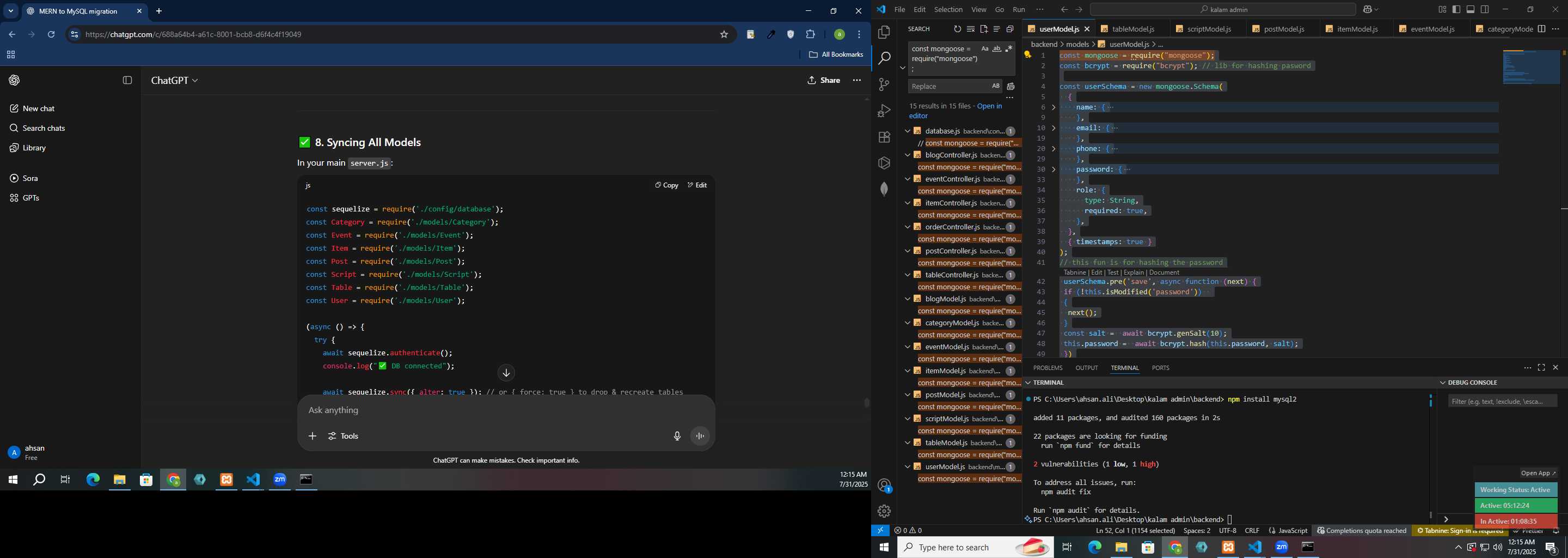Open the View menu in VS Code

(979, 10)
